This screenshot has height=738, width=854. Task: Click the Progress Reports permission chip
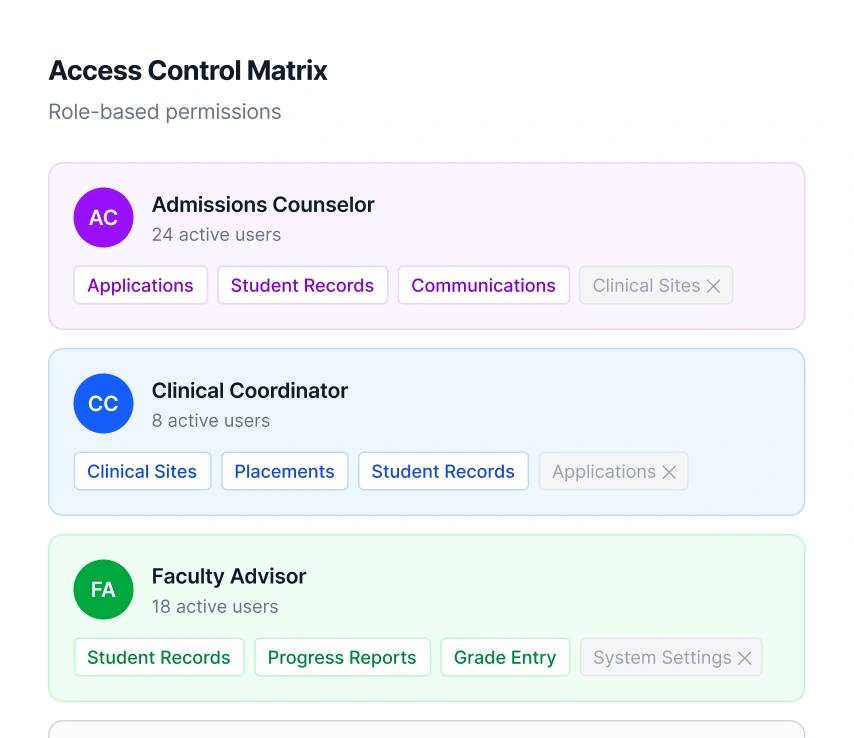tap(342, 657)
